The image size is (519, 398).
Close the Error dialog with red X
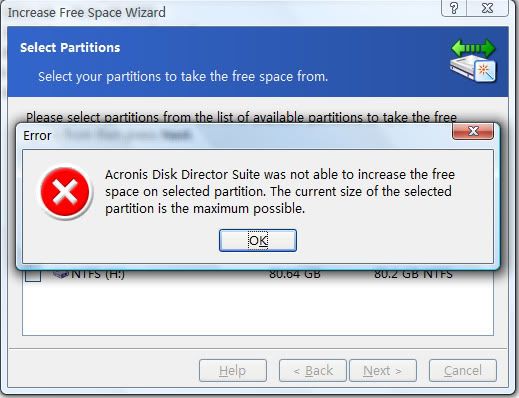coord(473,131)
